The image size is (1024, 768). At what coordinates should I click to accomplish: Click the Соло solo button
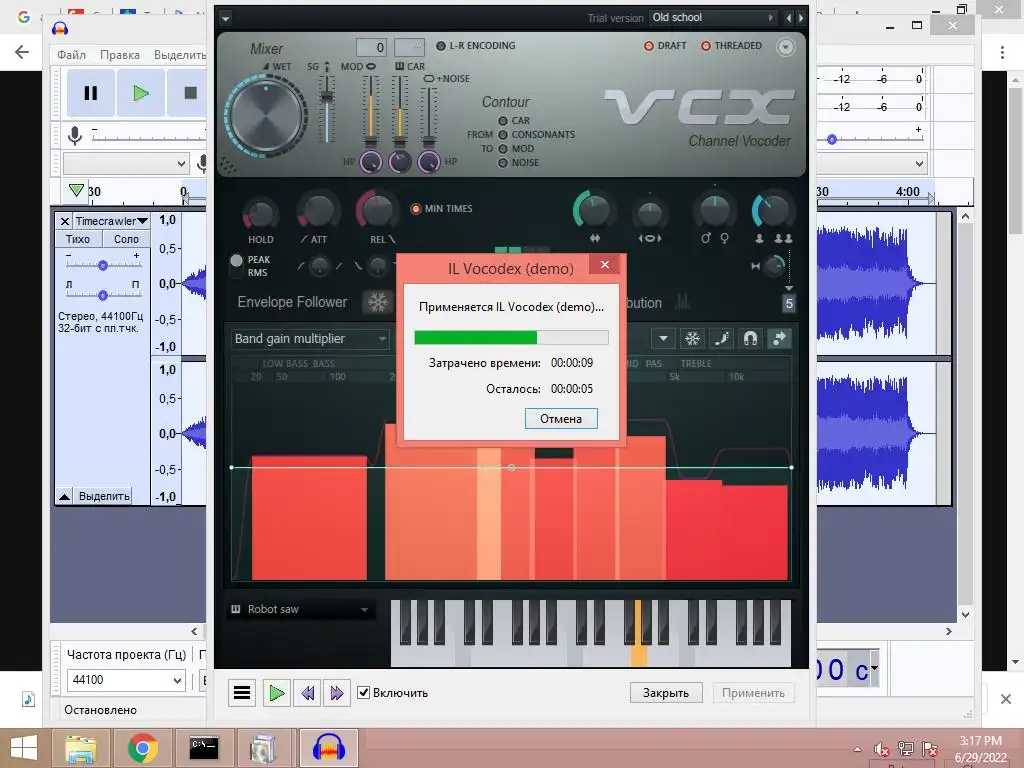tap(126, 239)
